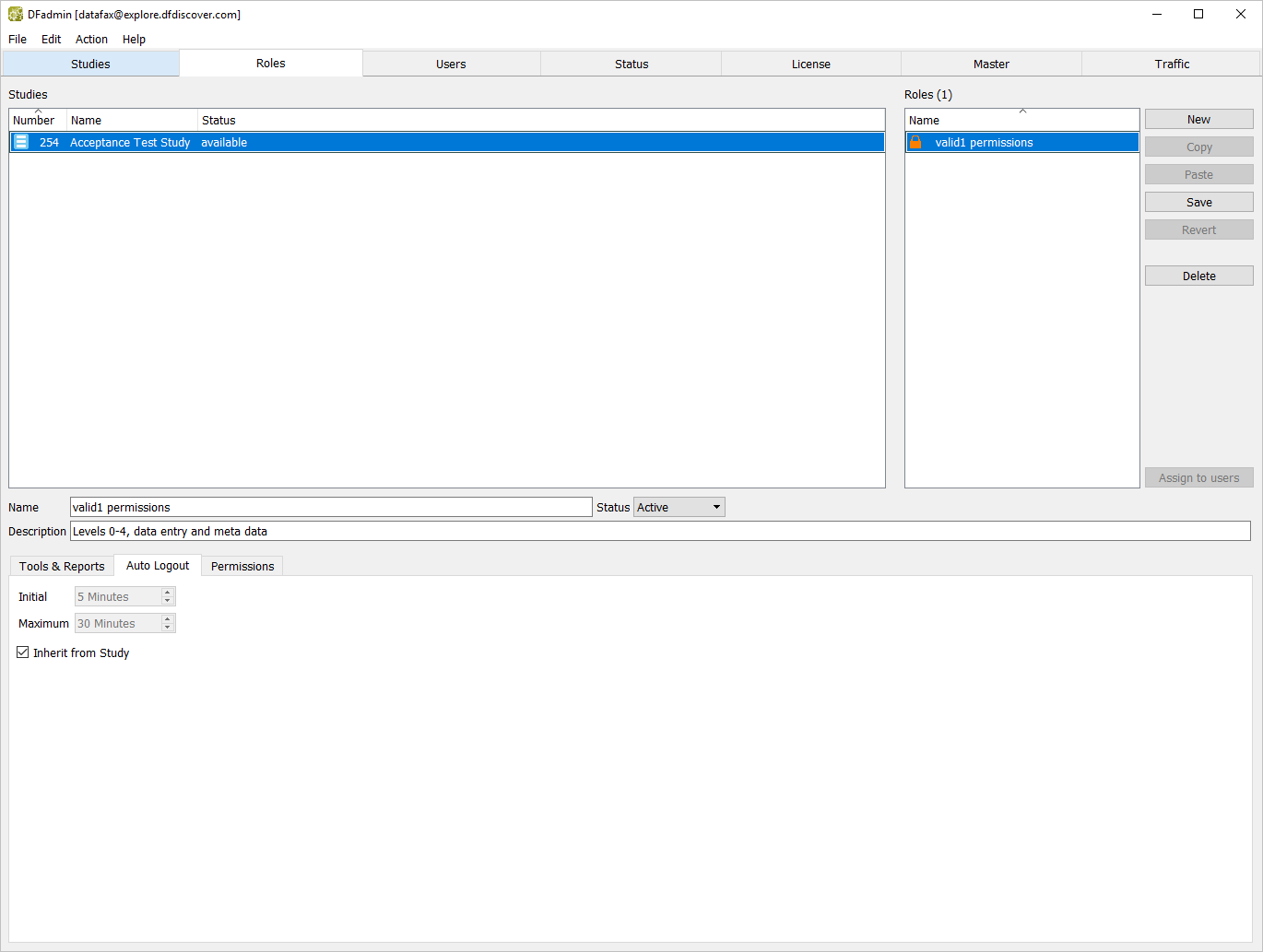Uncheck the Inherit from Study checkbox
1263x952 pixels.
coord(23,652)
